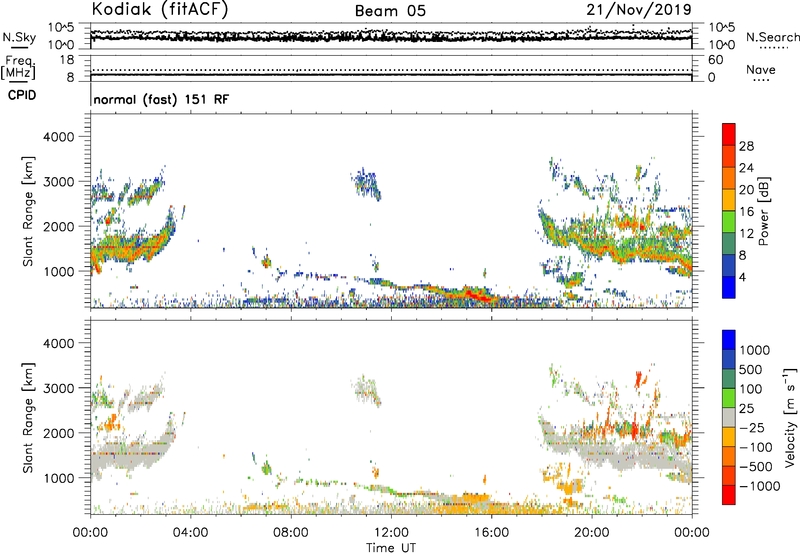This screenshot has height=554, width=800.
Task: Click the blue top of Velocity colorbar
Action: tap(729, 340)
